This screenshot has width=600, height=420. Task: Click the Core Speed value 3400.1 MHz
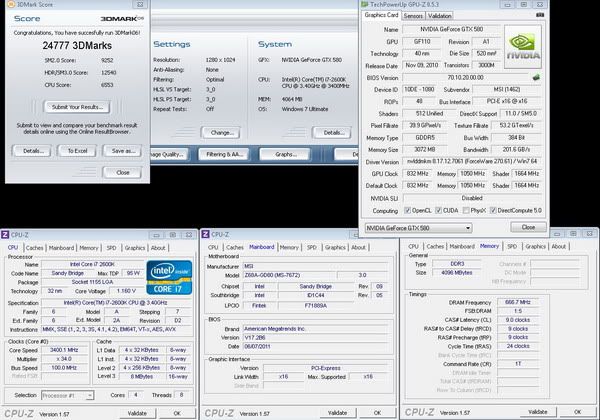coord(64,350)
